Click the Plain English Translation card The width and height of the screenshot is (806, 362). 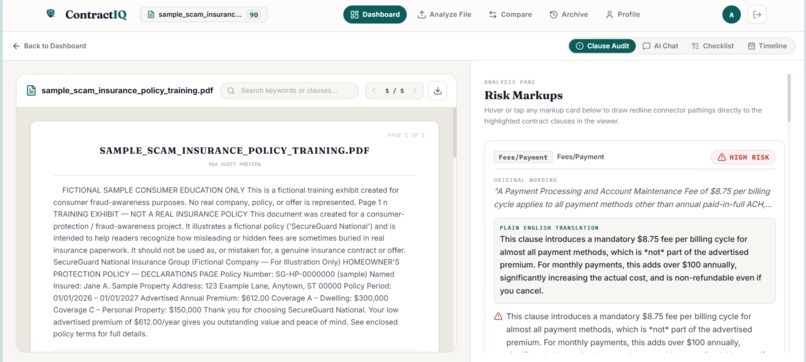point(634,261)
